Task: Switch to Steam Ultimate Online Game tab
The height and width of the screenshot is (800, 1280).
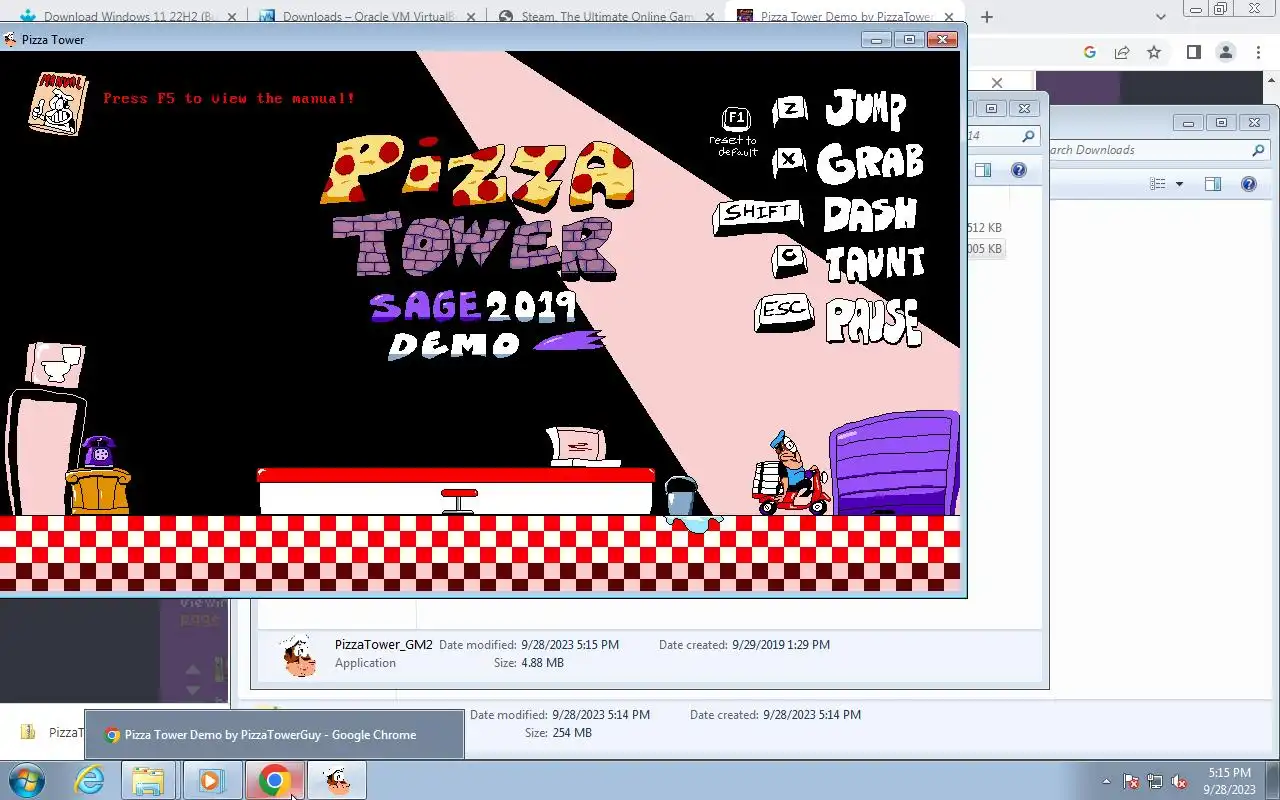Action: coord(606,17)
